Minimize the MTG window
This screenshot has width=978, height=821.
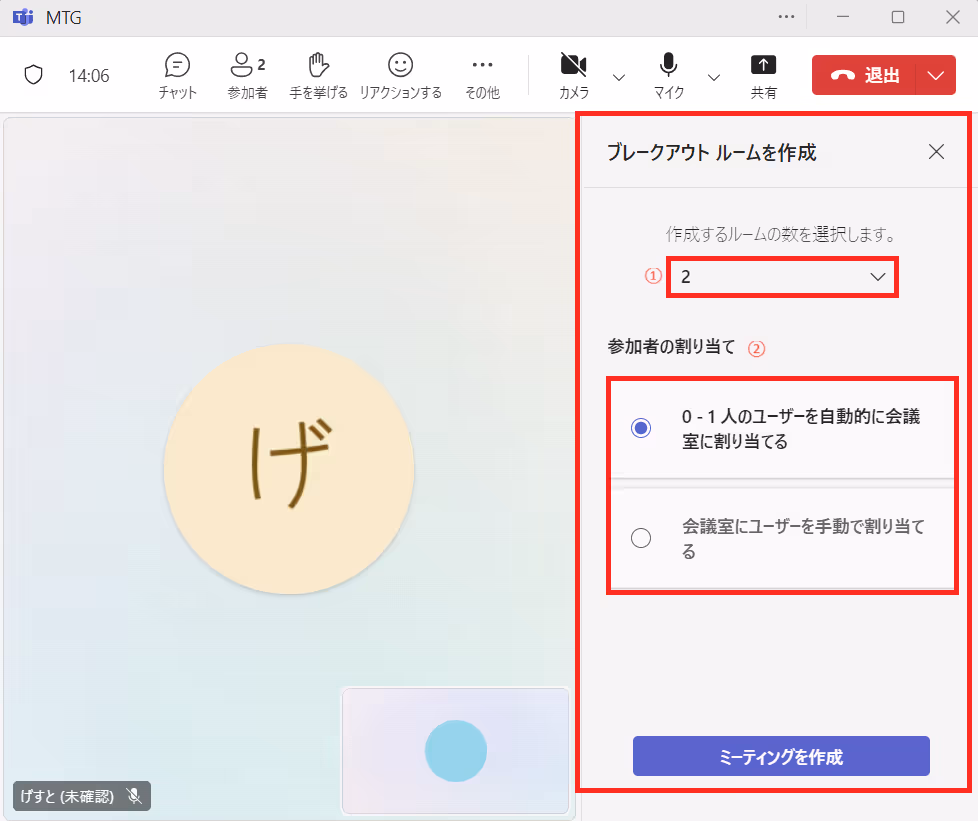(843, 17)
